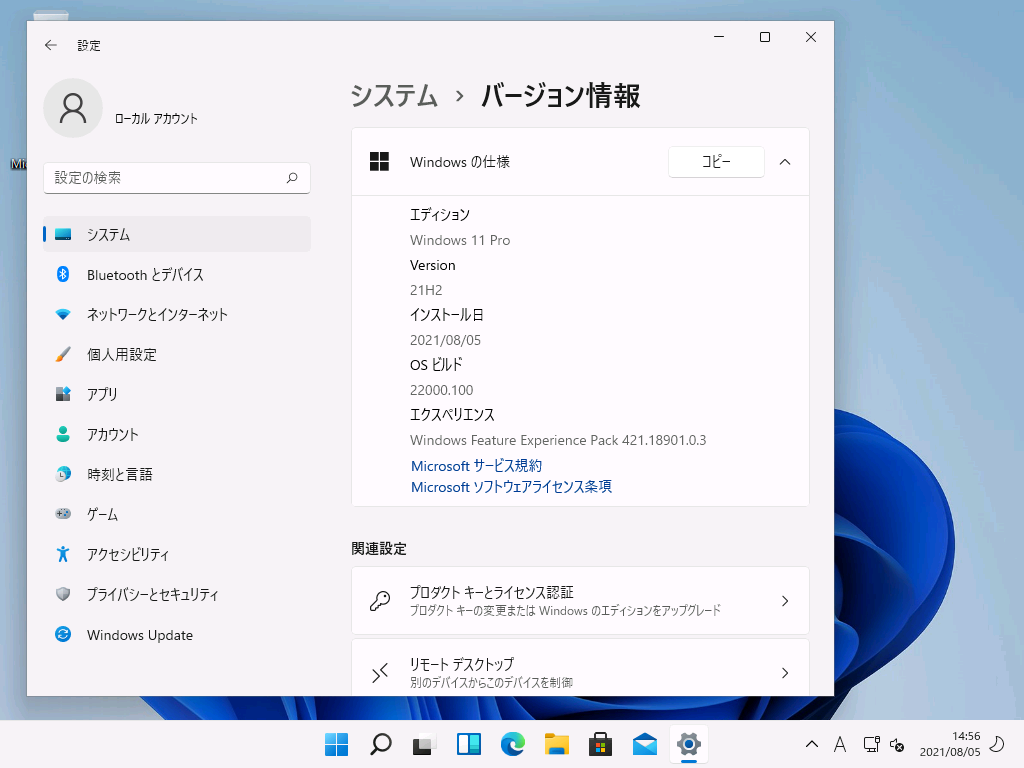The height and width of the screenshot is (768, 1024).
Task: Open the 個人用設定 brush icon
Action: click(x=63, y=354)
